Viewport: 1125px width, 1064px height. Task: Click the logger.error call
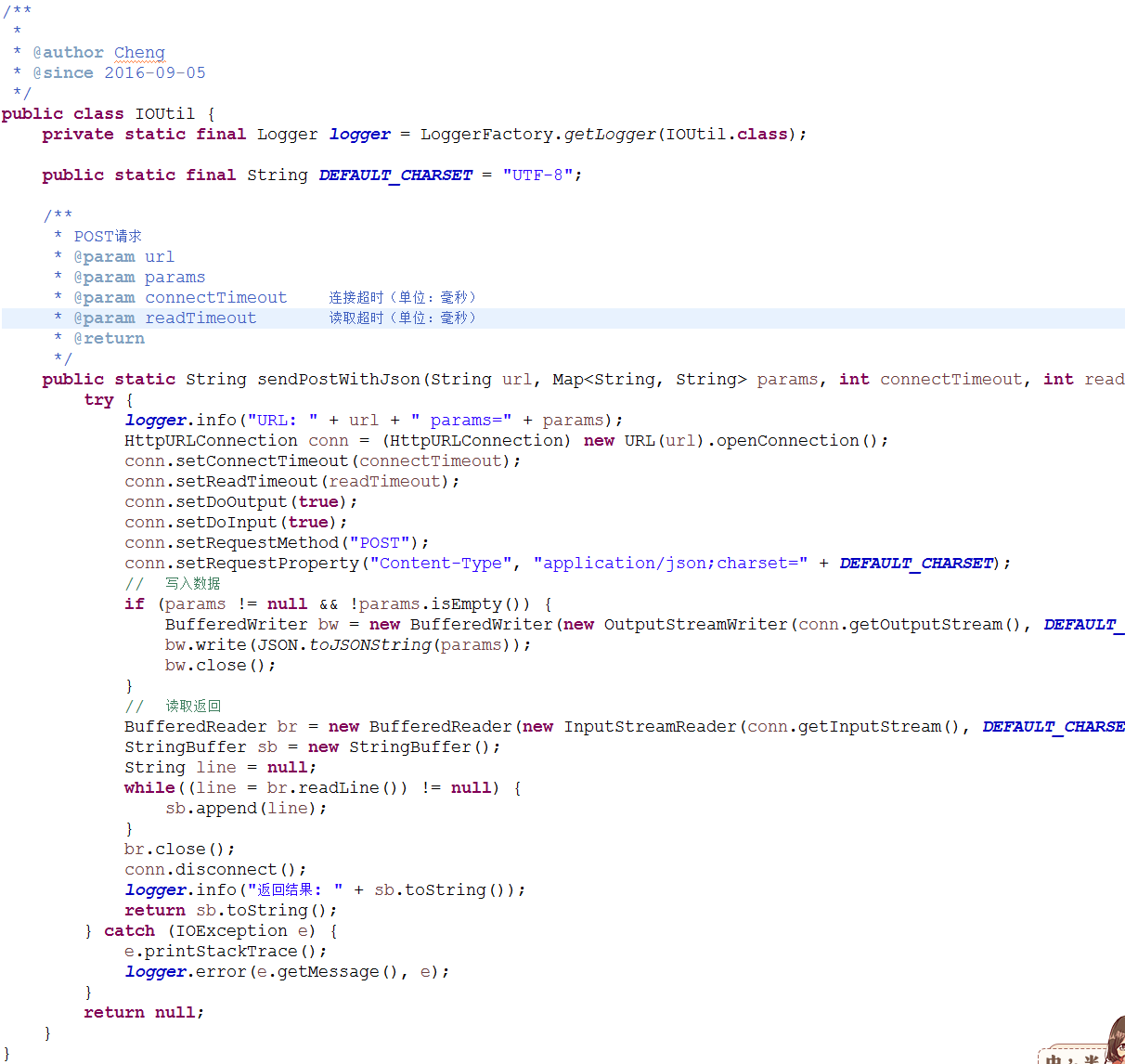point(186,972)
